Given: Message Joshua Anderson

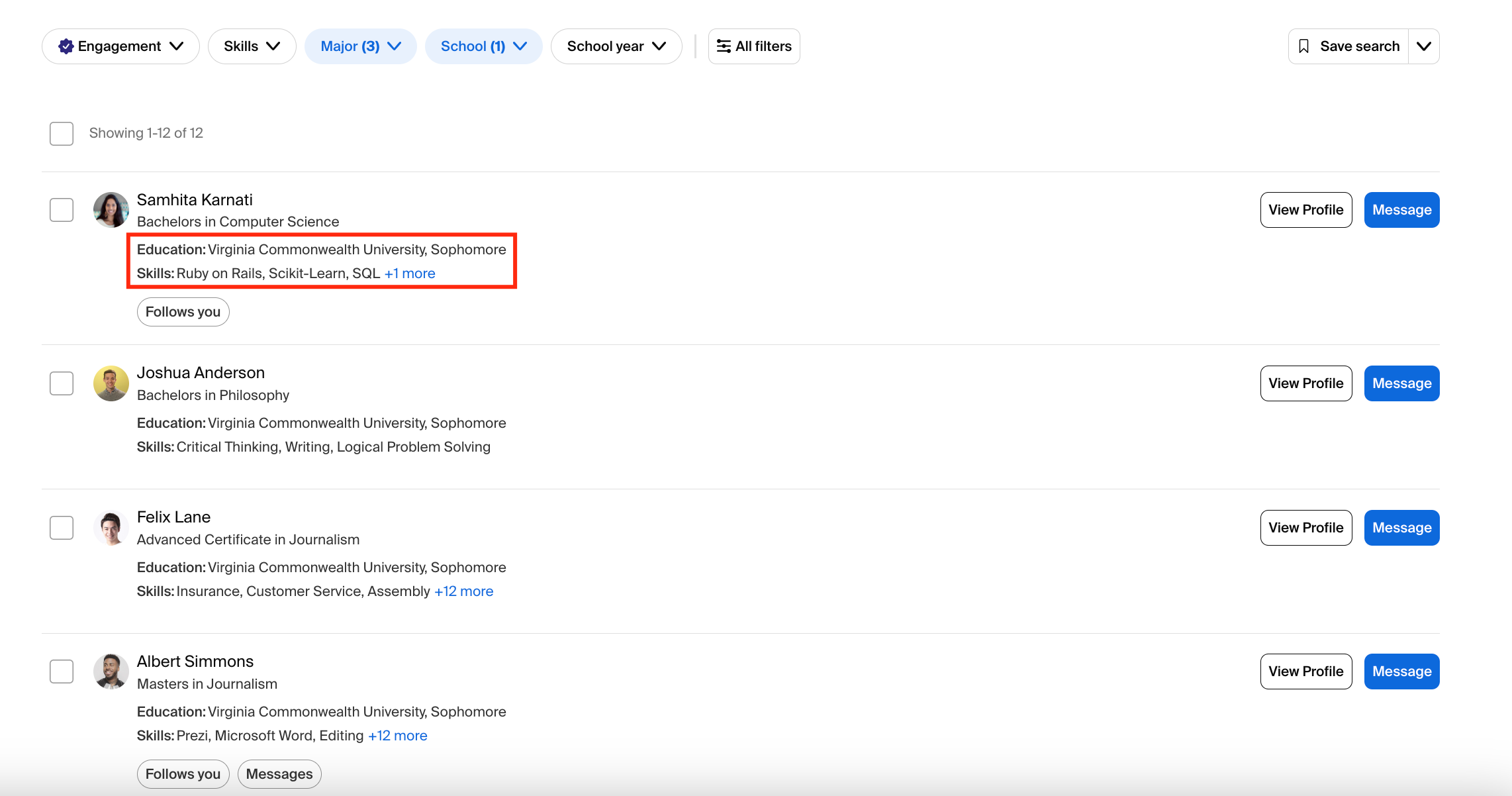Looking at the screenshot, I should 1401,383.
